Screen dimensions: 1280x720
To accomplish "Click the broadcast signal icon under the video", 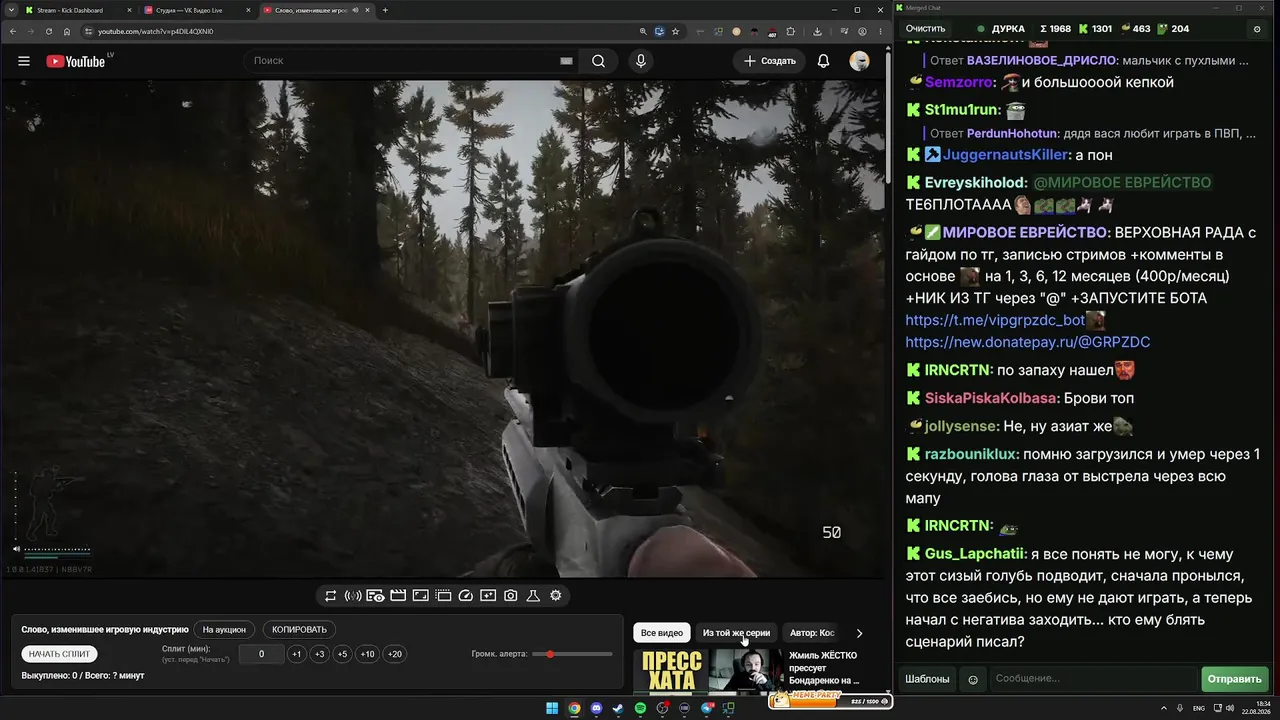I will (x=353, y=596).
